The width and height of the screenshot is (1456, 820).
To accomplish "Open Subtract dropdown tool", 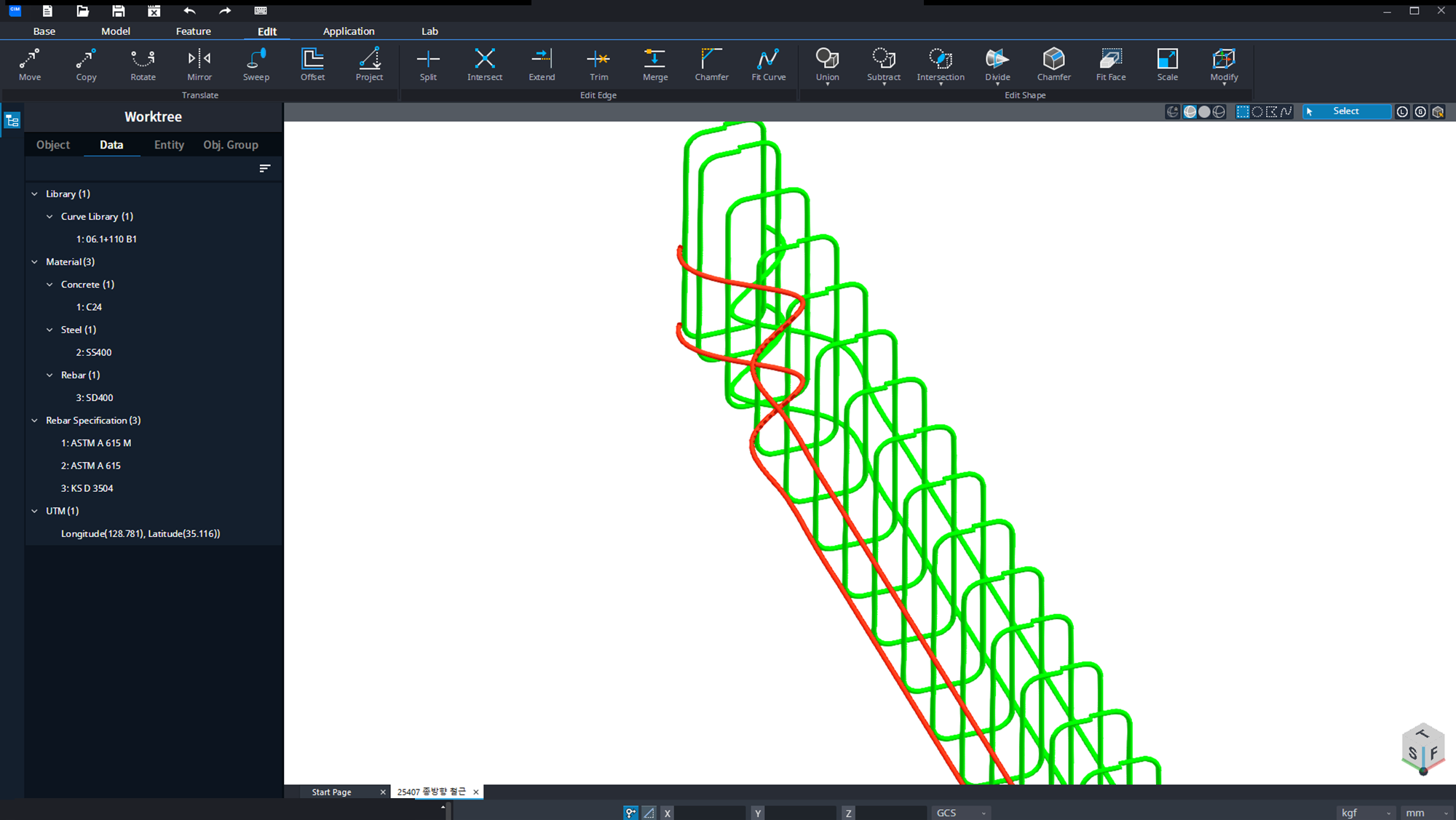I will click(x=884, y=65).
